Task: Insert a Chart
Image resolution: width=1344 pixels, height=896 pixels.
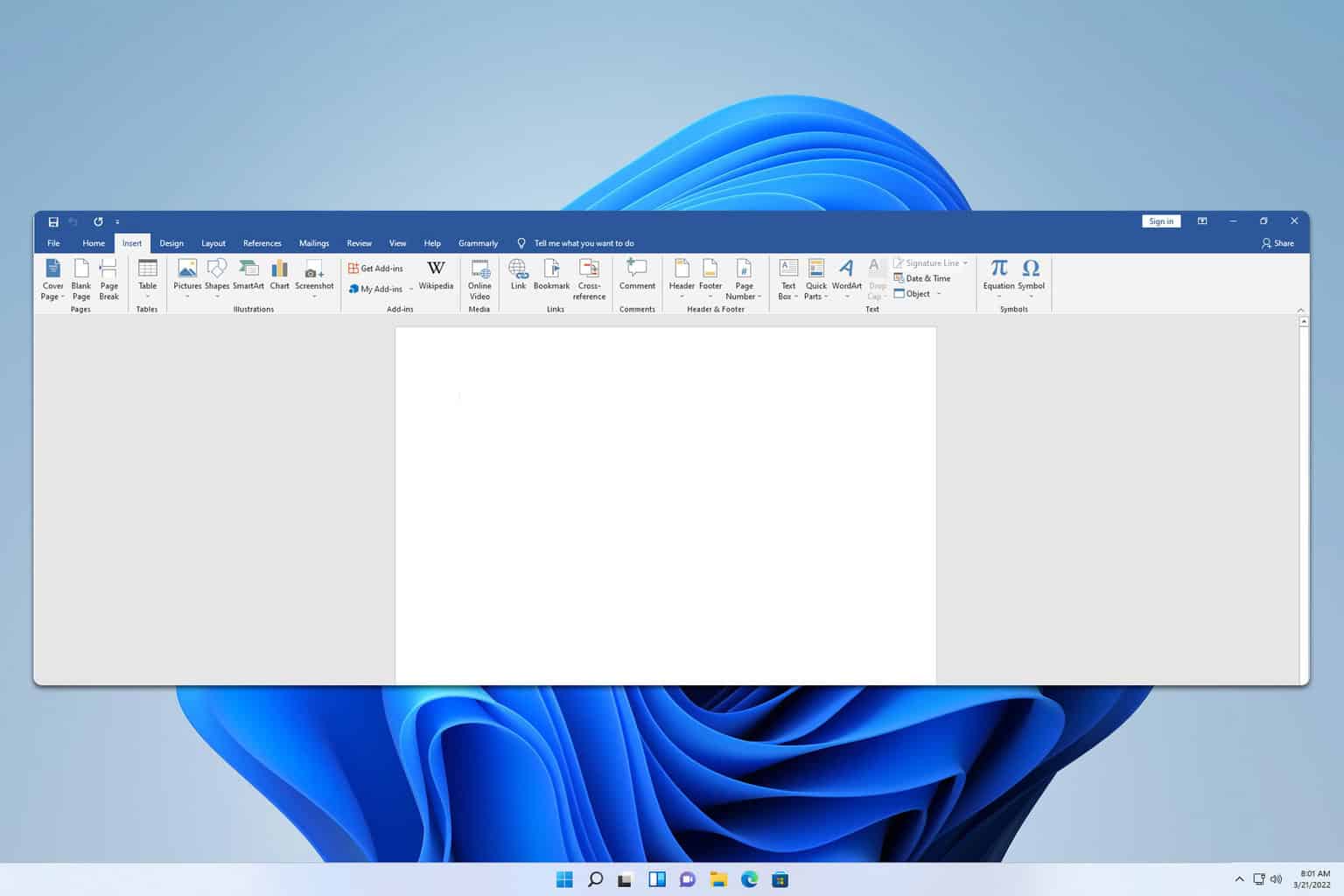Action: 280,275
